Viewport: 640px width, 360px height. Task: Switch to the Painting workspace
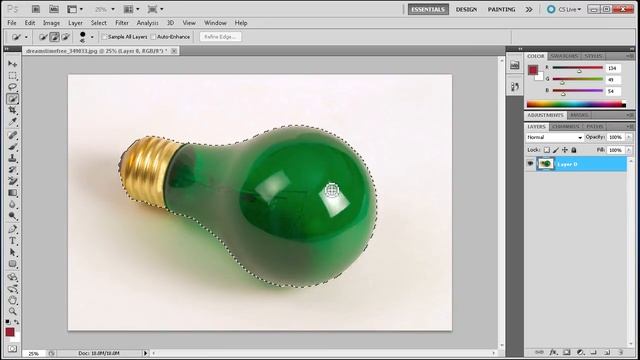click(x=501, y=9)
